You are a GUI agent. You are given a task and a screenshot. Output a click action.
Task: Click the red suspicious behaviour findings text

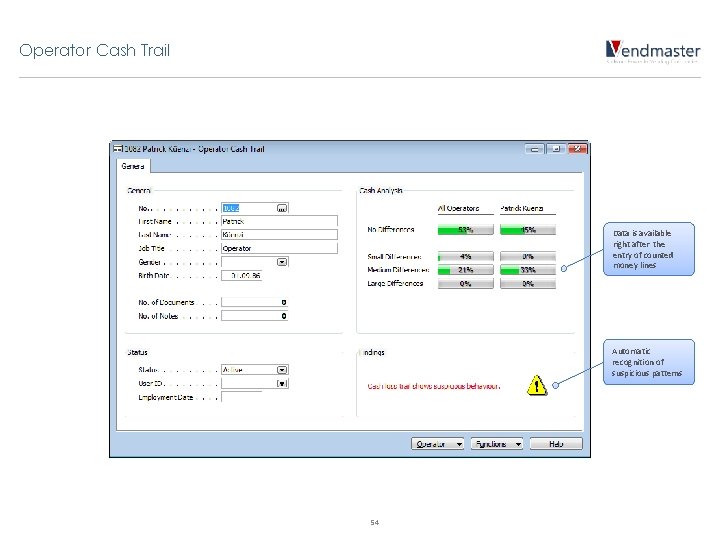434,386
